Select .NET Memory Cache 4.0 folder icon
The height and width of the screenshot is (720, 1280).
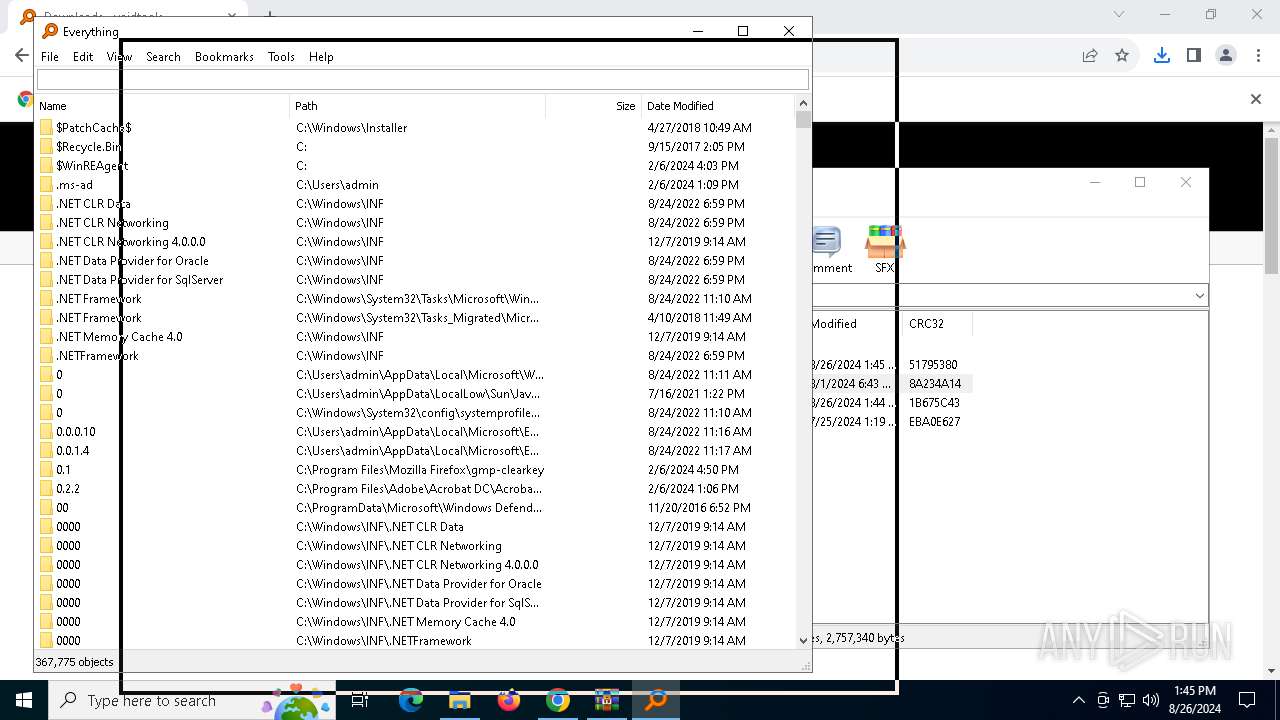pyautogui.click(x=46, y=337)
